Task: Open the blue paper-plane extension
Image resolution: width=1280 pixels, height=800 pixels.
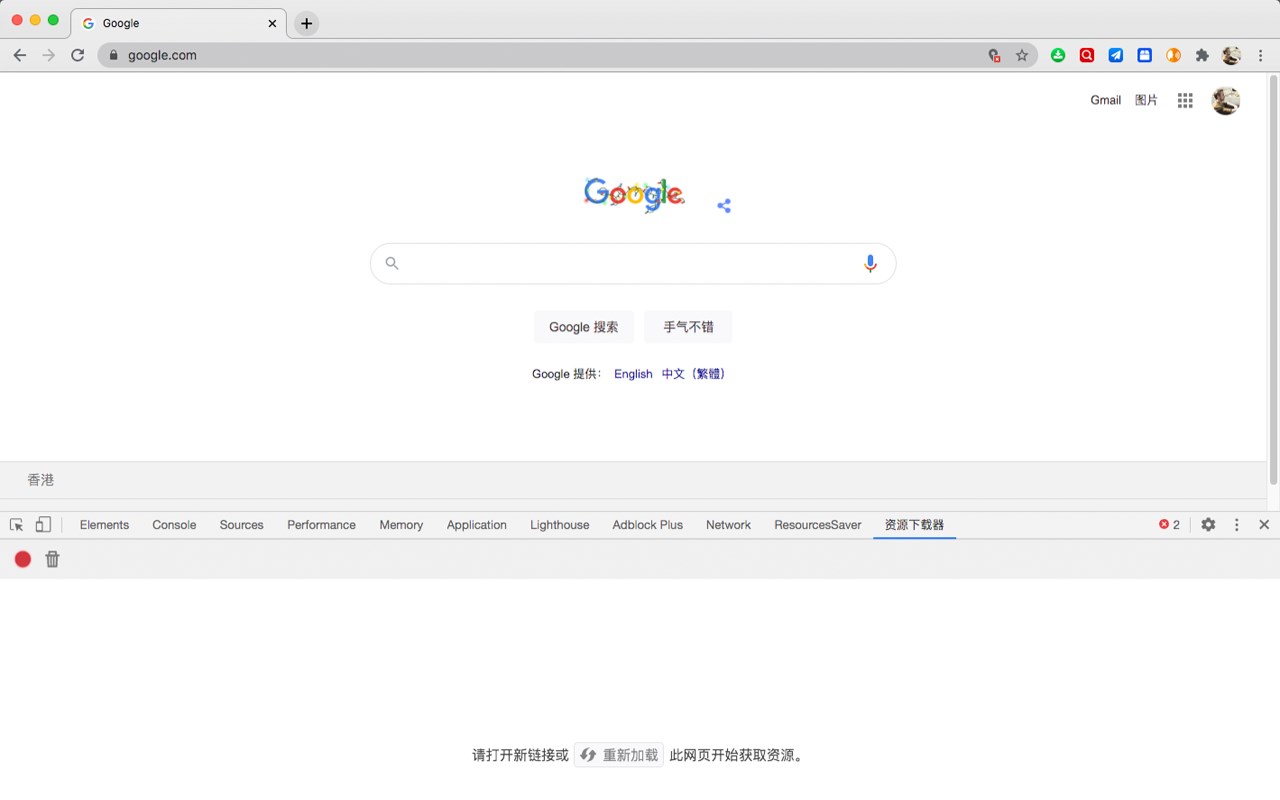Action: tap(1116, 56)
